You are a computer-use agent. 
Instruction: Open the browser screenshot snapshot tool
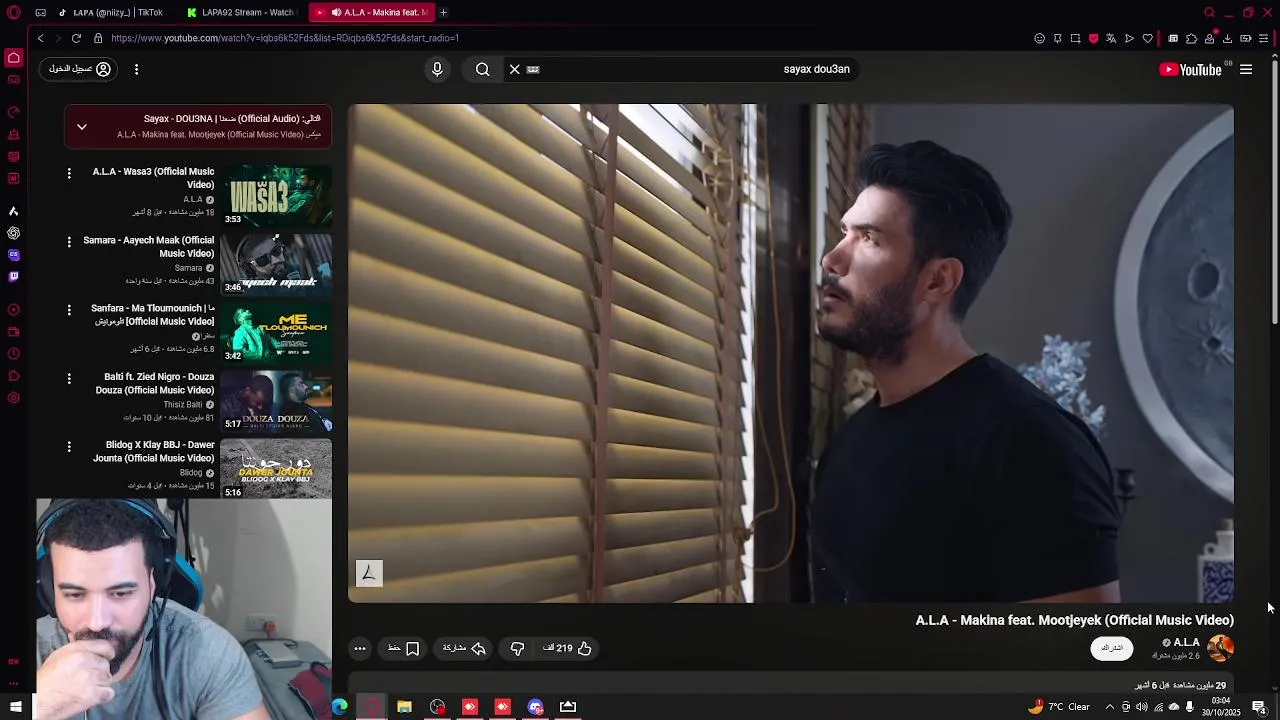(x=1075, y=38)
